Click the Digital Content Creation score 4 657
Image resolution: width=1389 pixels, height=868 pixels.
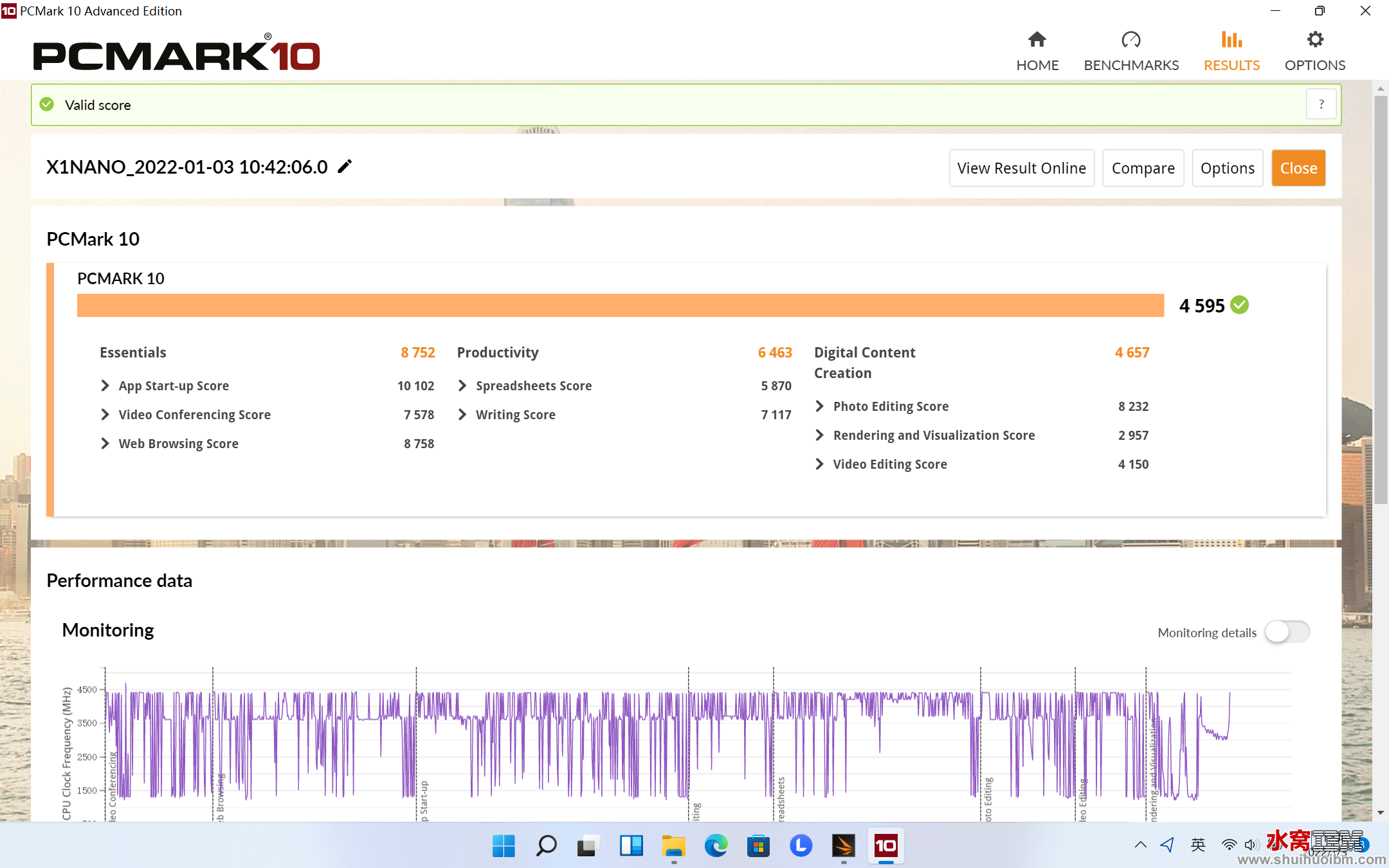pos(1132,352)
